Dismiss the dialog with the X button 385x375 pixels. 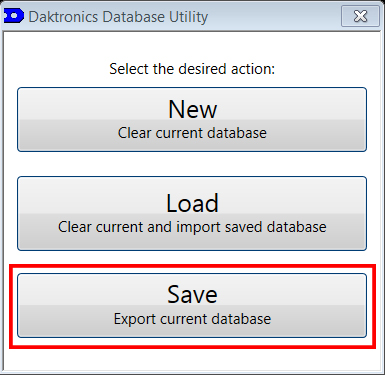(x=360, y=16)
